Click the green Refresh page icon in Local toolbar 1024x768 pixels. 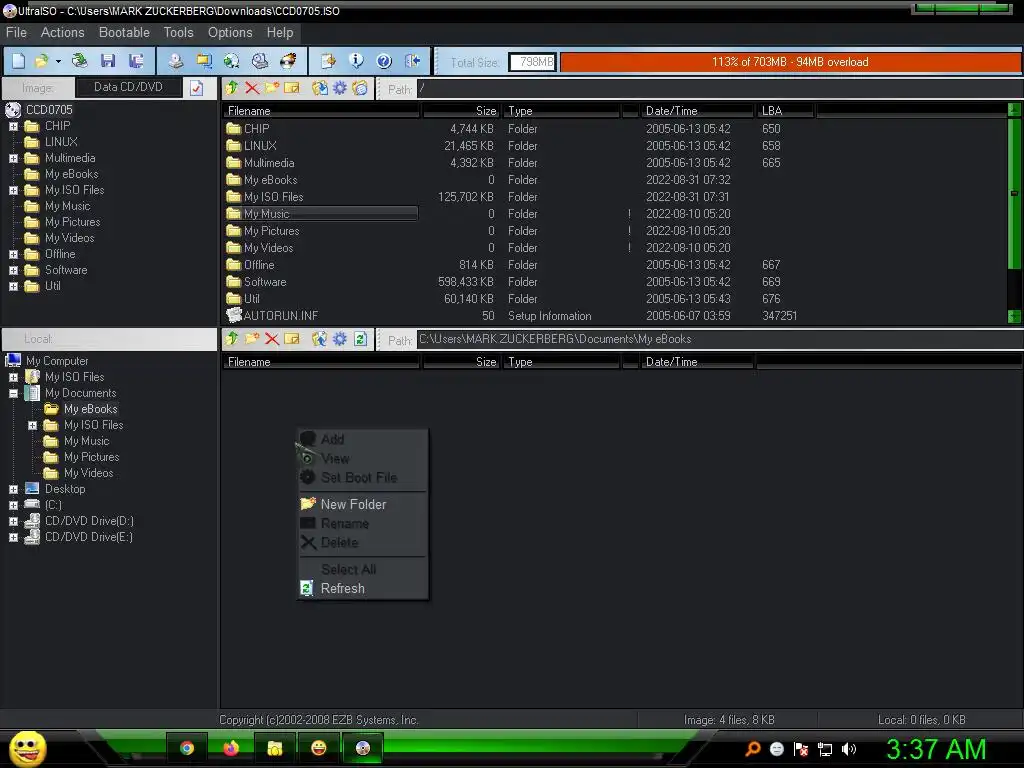tap(360, 338)
